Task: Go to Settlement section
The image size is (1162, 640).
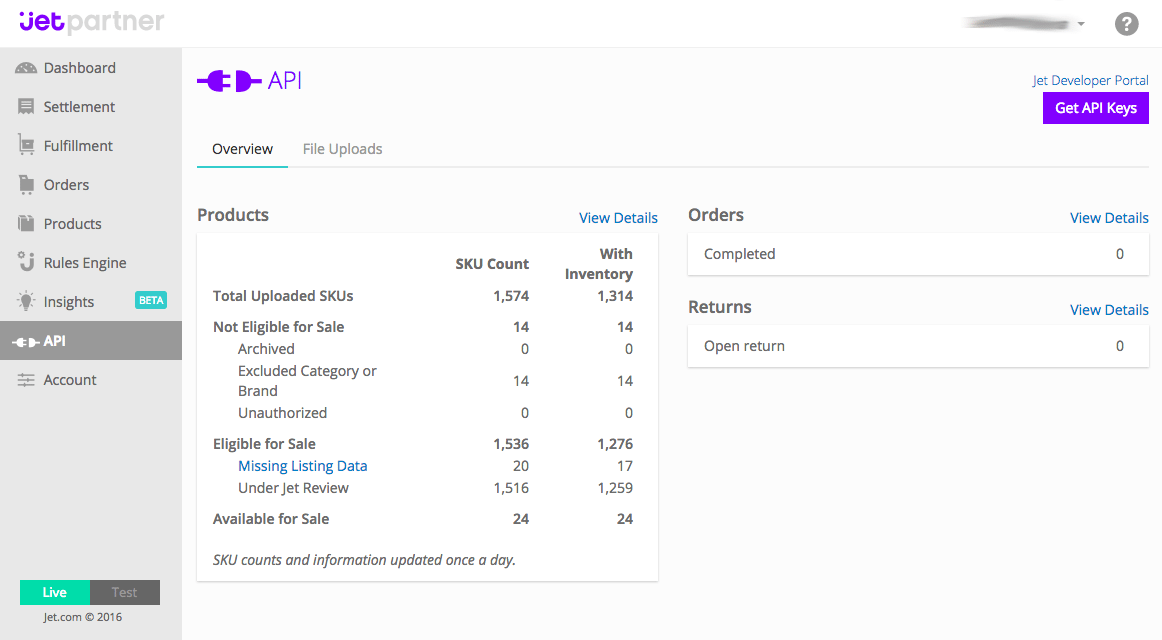Action: (x=79, y=107)
